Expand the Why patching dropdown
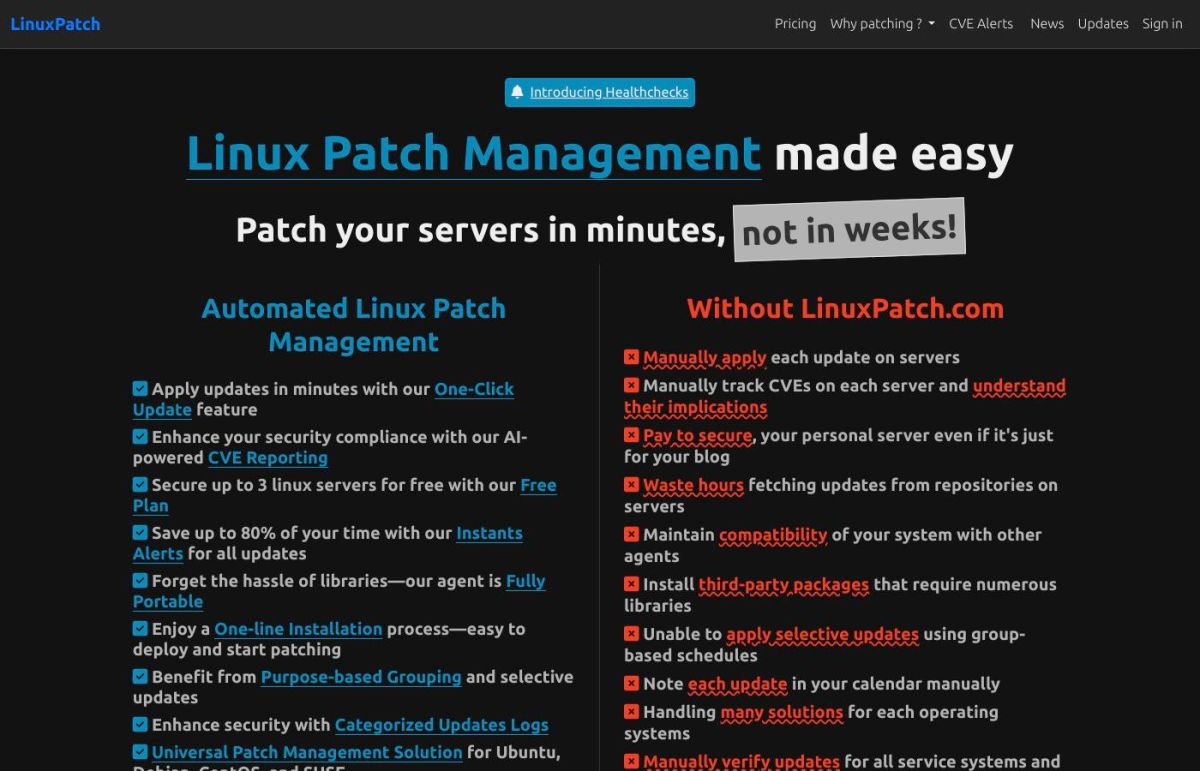The width and height of the screenshot is (1200, 771). (882, 24)
